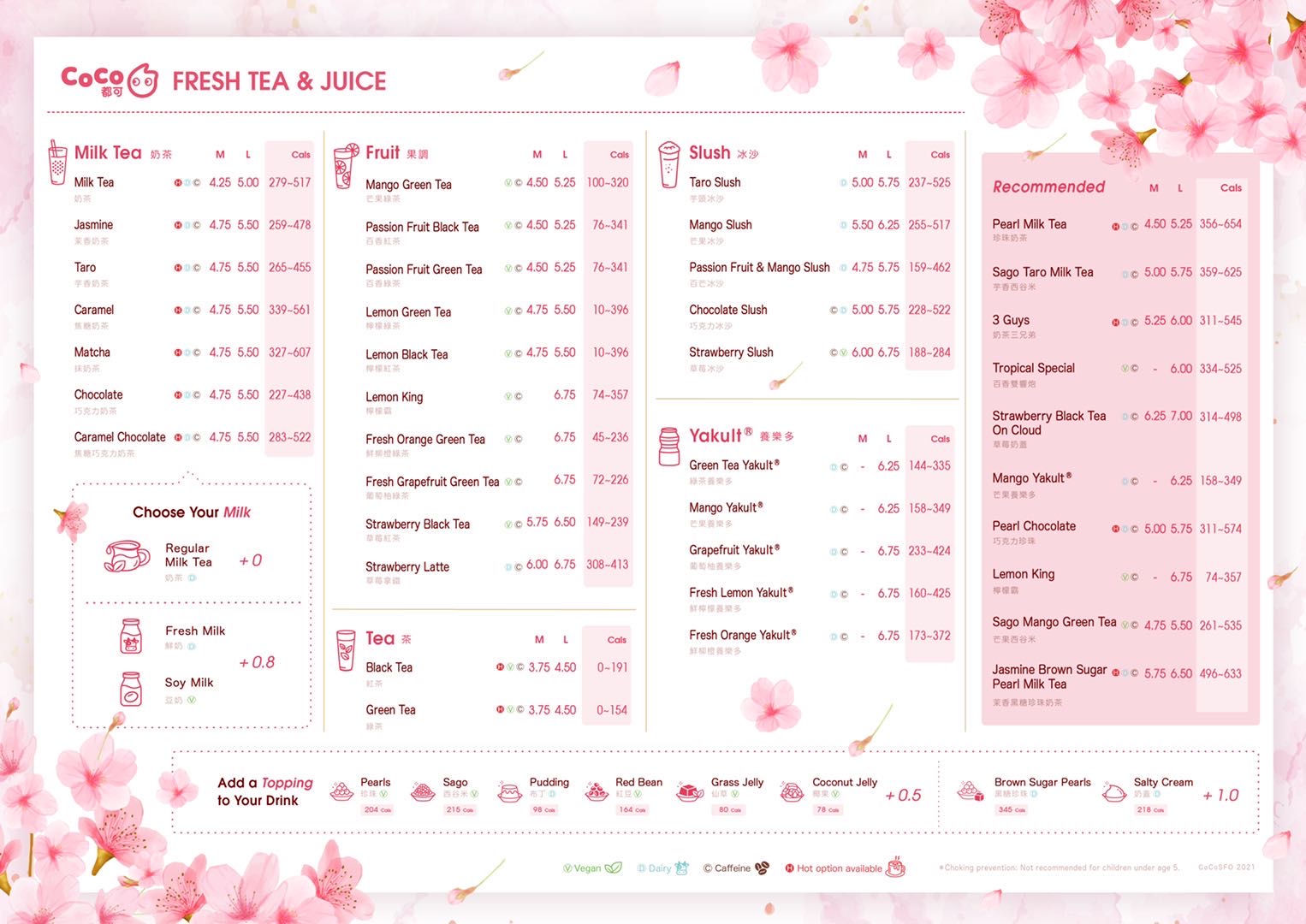Click the Yakult bottle icon
This screenshot has height=924, width=1306.
[x=668, y=447]
